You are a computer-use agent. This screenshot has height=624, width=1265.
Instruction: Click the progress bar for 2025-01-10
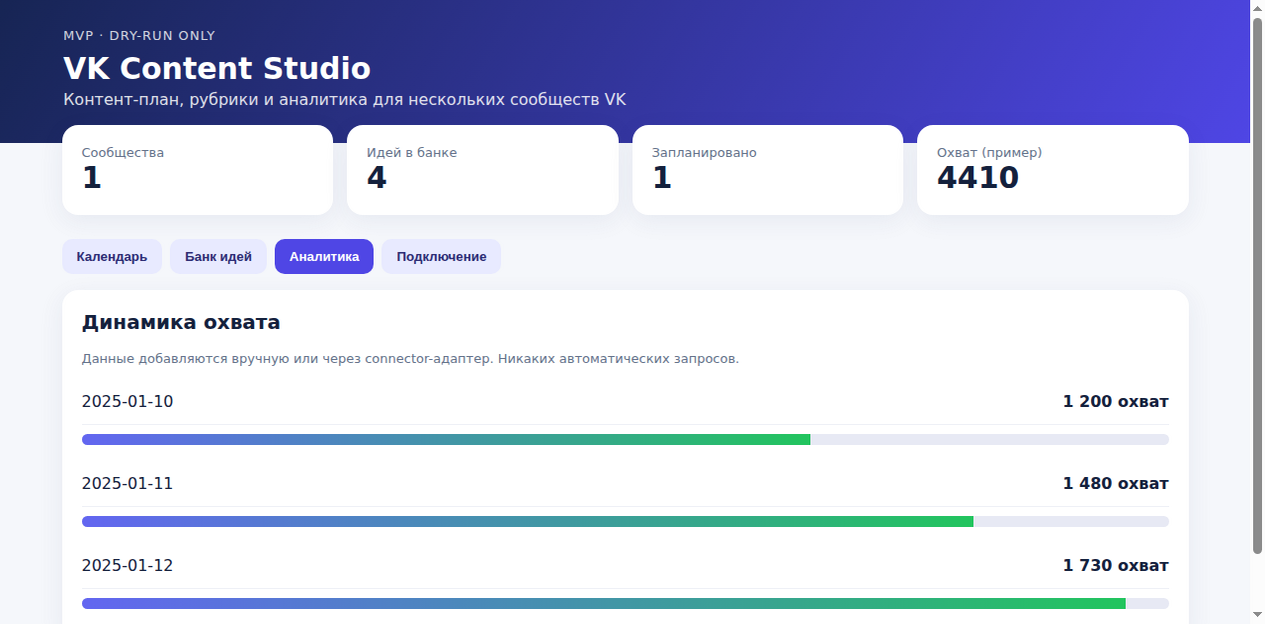point(625,439)
